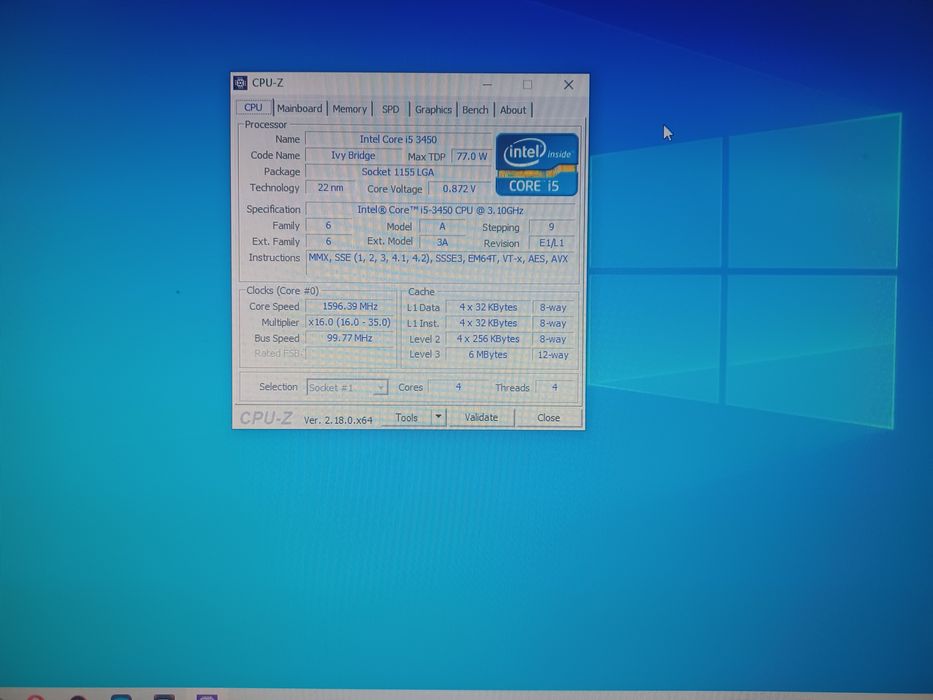
Task: Click the version text Ver. 2.18.0.x64
Action: [x=338, y=420]
